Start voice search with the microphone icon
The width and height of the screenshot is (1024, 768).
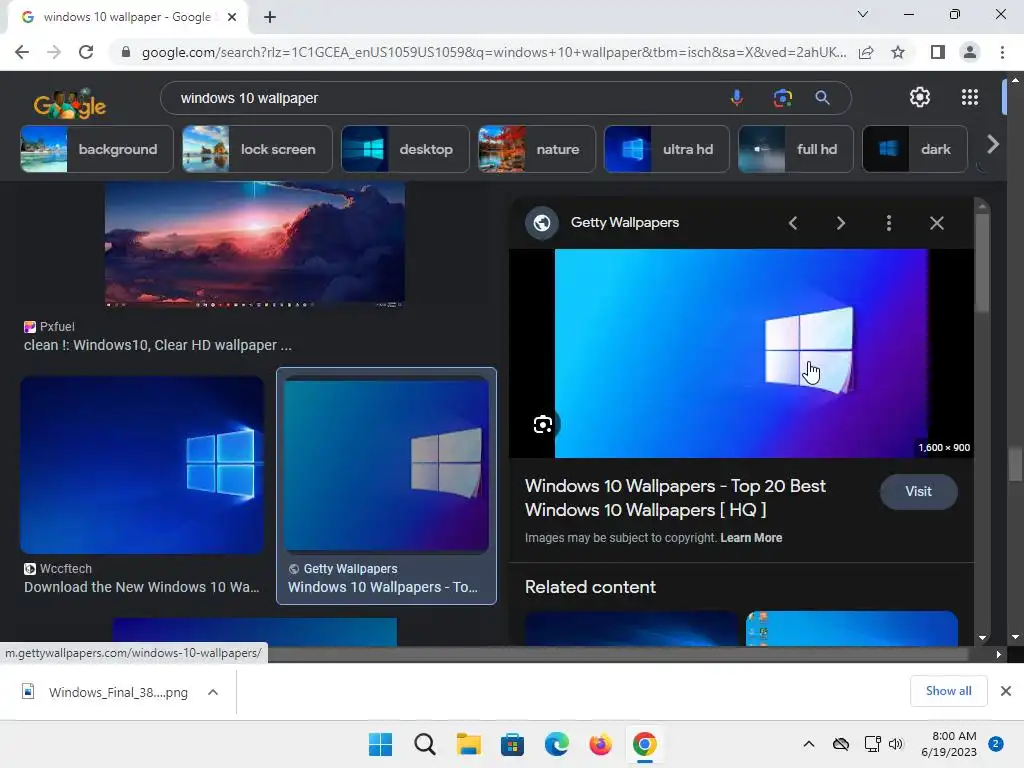click(x=737, y=98)
